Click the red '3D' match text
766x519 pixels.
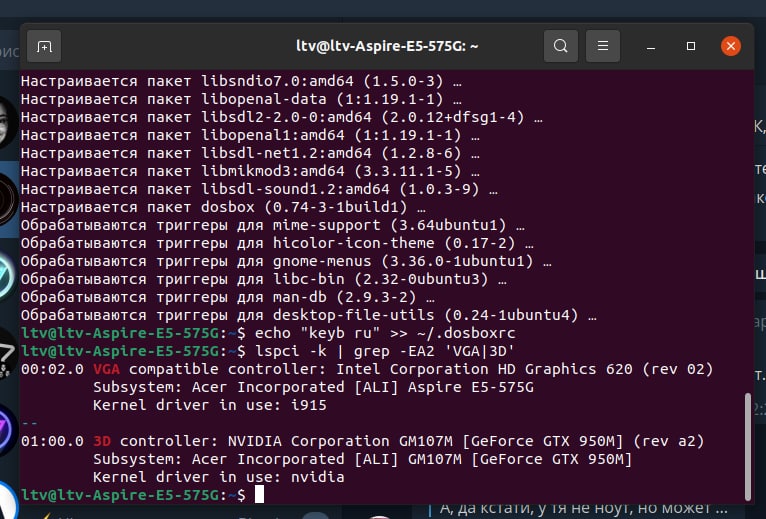click(102, 441)
